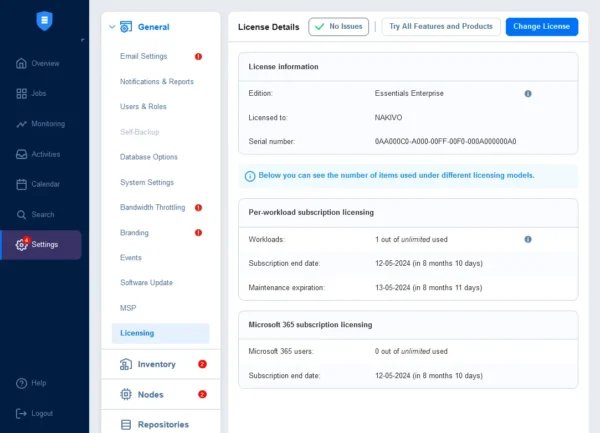600x433 pixels.
Task: Click the Search magnifier icon
Action: point(22,214)
